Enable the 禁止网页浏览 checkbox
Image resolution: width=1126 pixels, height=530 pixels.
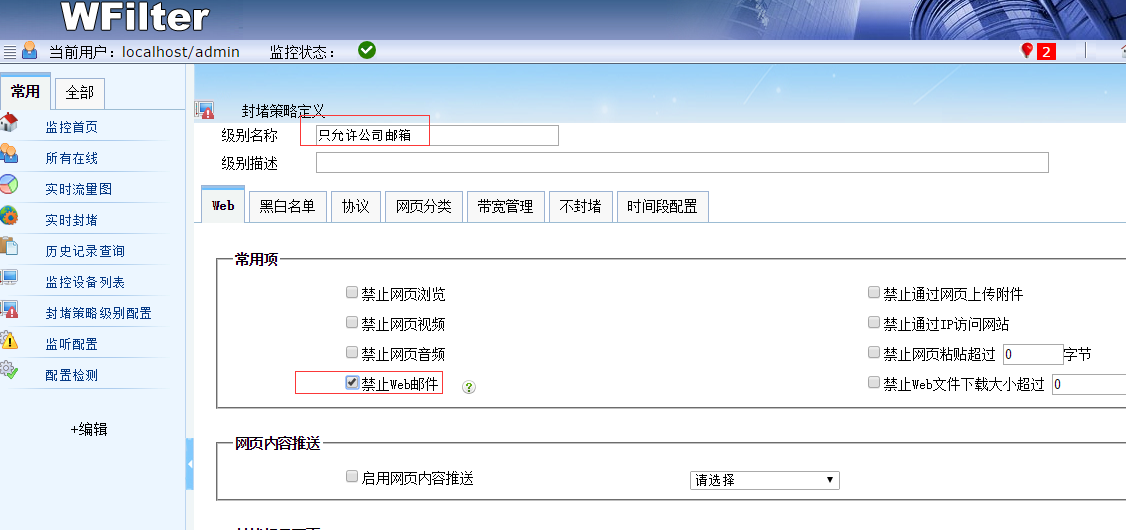(352, 293)
